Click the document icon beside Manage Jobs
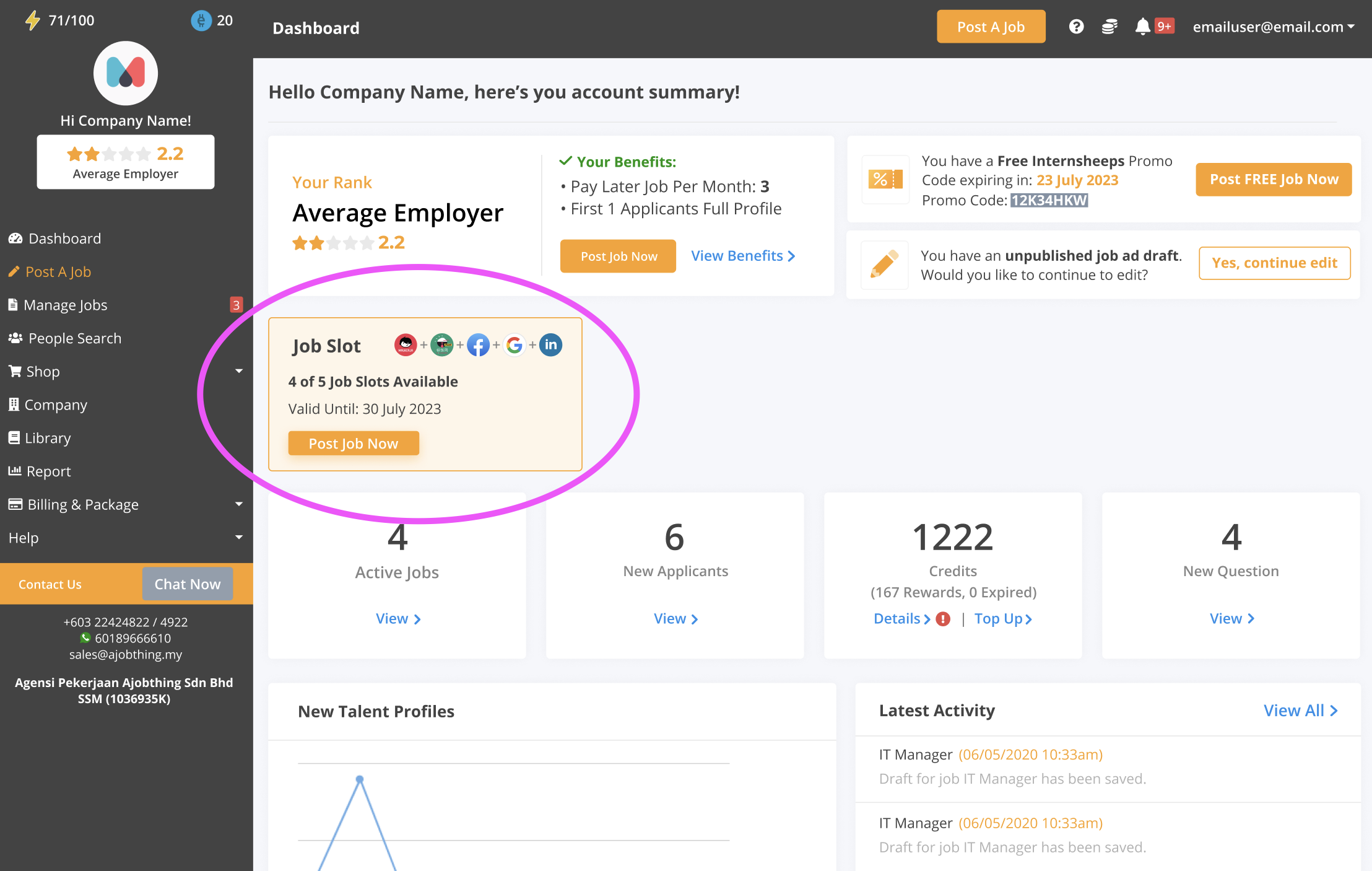1372x871 pixels. pyautogui.click(x=13, y=305)
